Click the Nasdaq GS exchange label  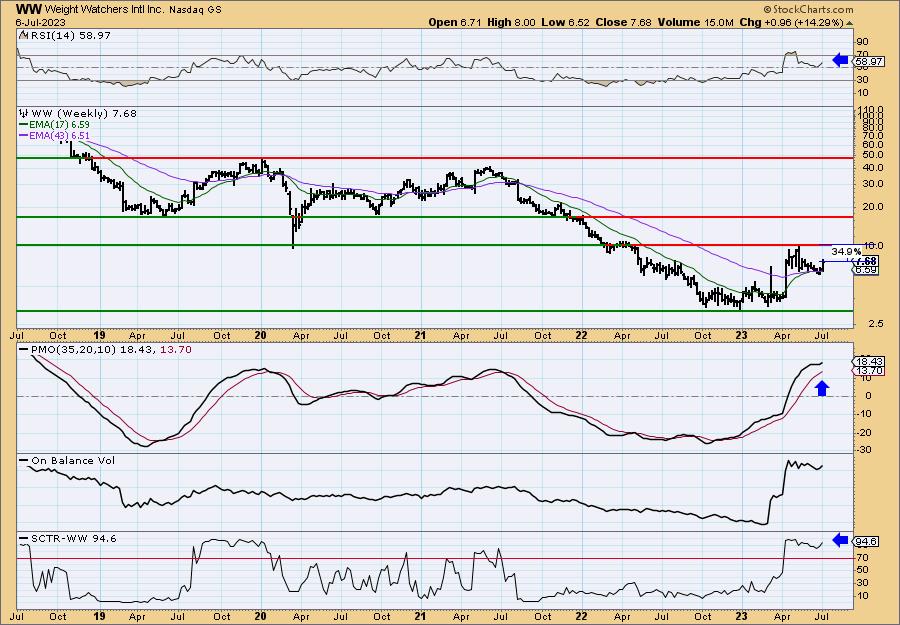tap(195, 10)
